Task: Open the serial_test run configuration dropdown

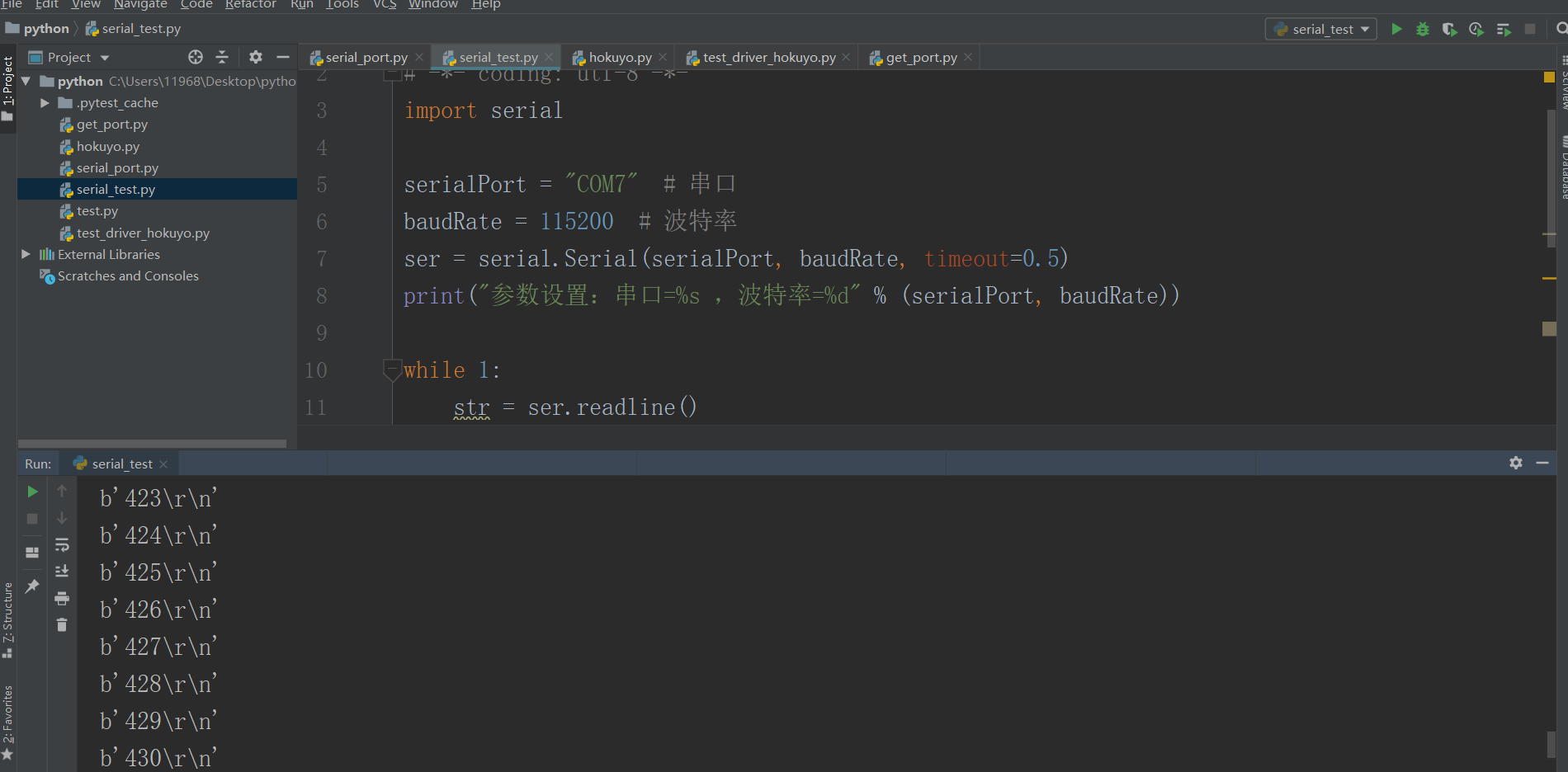Action: tap(1321, 29)
